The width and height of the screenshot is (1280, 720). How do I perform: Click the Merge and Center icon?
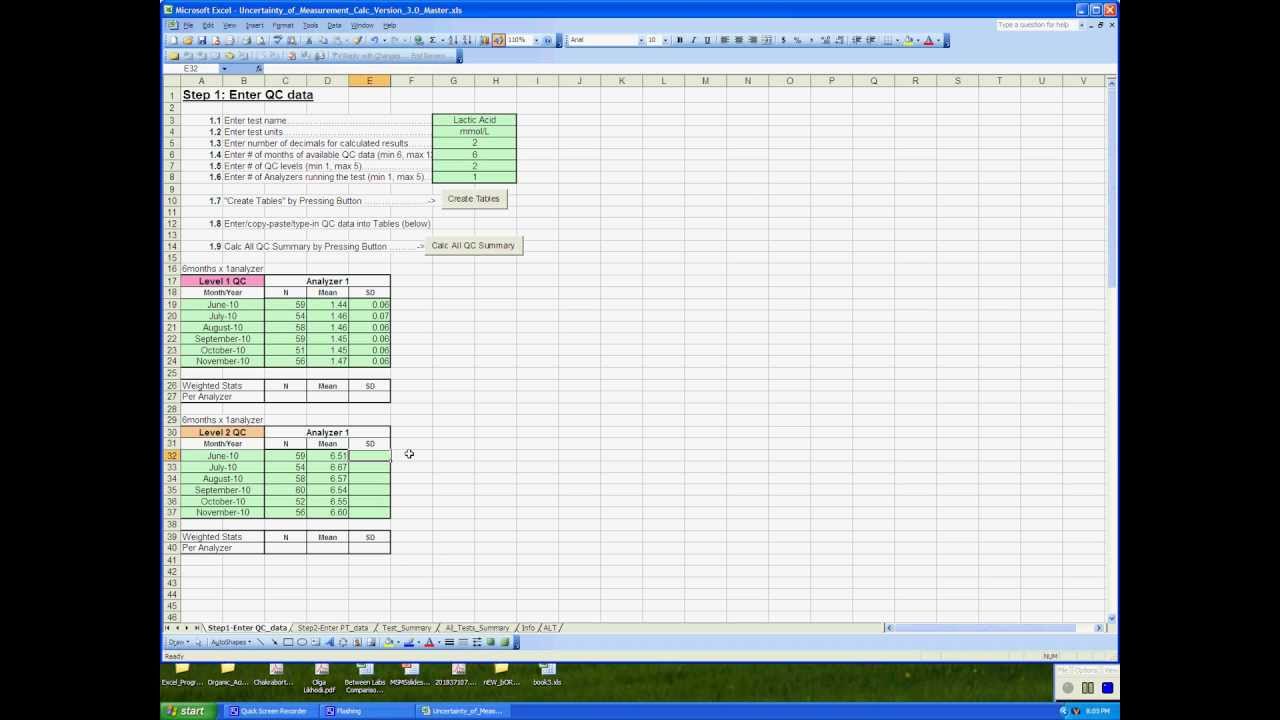point(767,40)
